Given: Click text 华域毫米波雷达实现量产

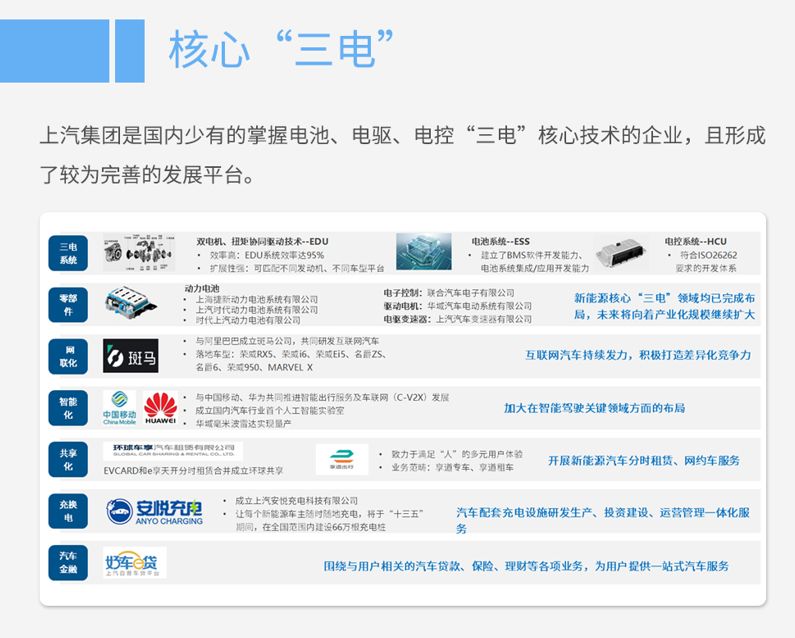Looking at the screenshot, I should point(243,423).
